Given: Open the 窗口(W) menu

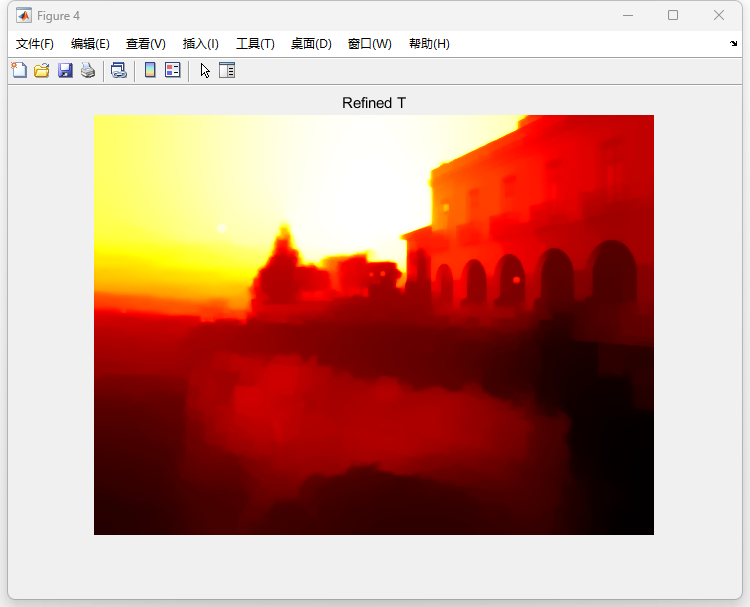Looking at the screenshot, I should (x=369, y=44).
